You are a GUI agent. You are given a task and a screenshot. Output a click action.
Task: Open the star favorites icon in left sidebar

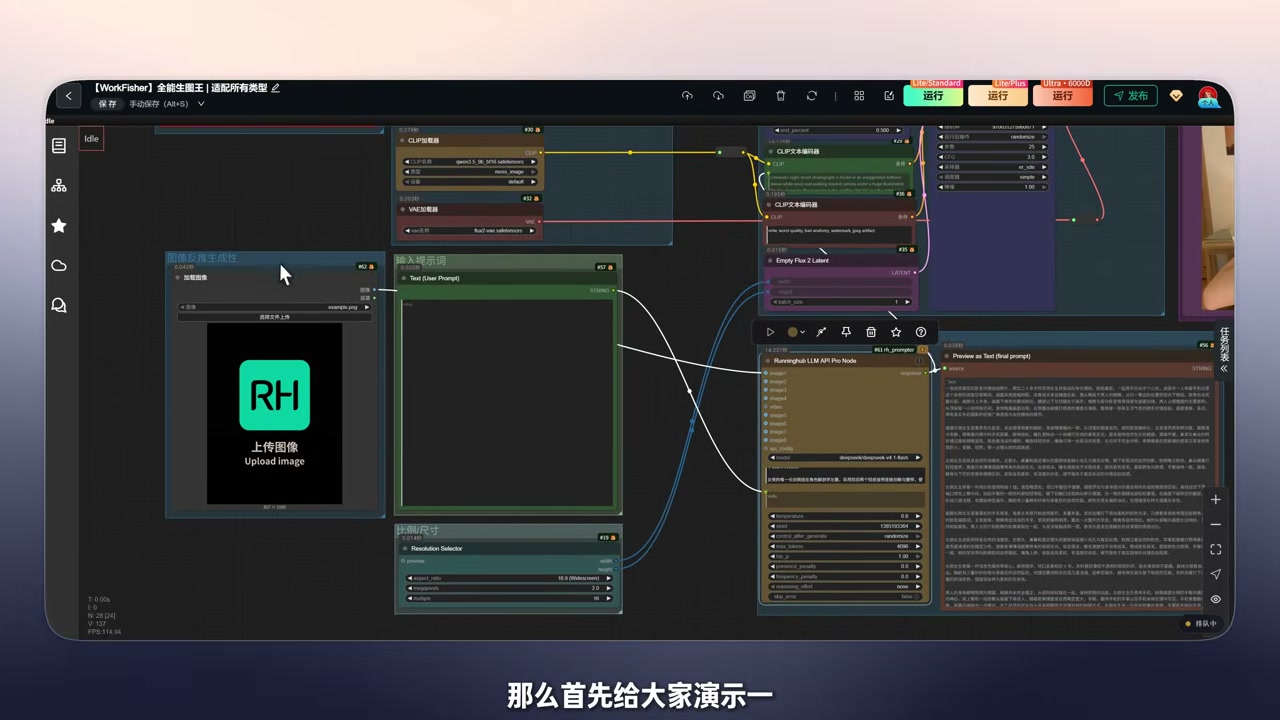pyautogui.click(x=59, y=226)
